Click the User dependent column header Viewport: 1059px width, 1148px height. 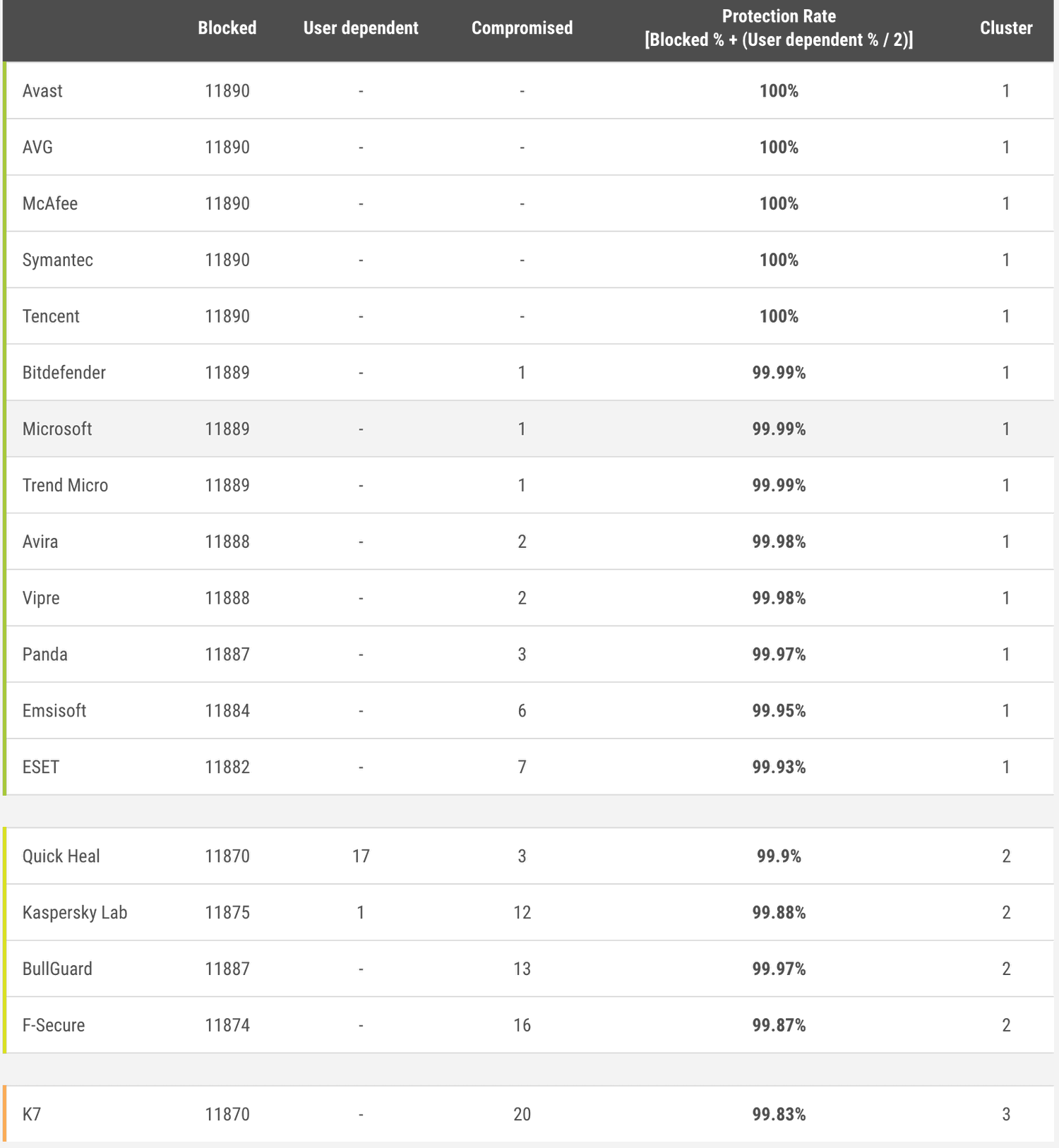click(361, 28)
